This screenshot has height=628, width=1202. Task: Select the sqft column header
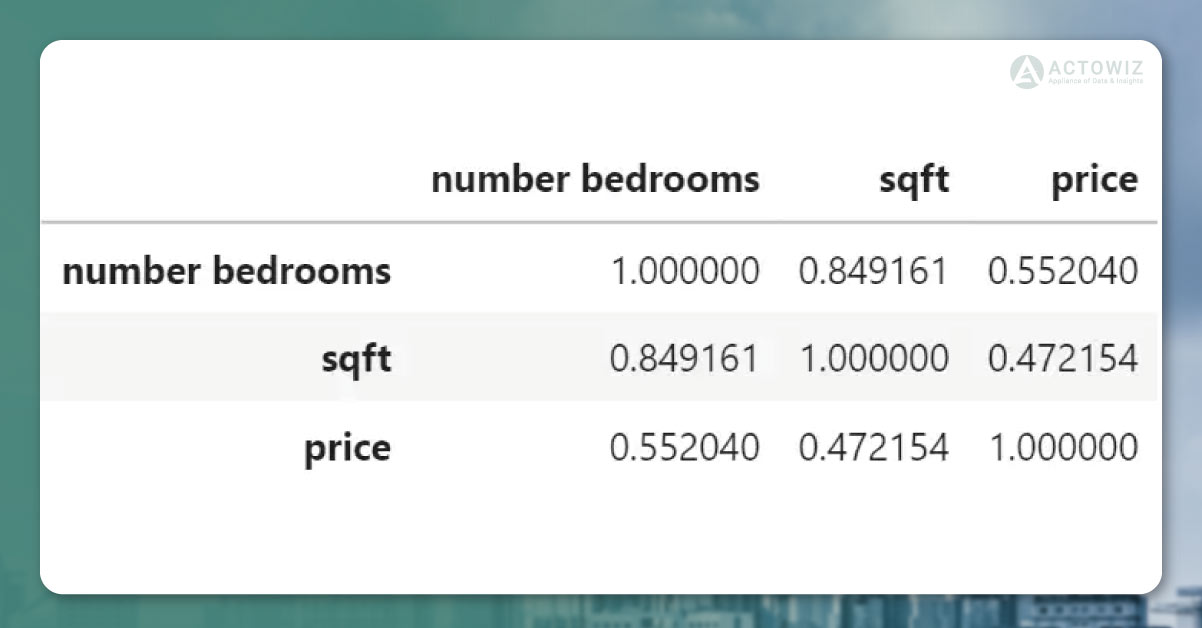[914, 181]
